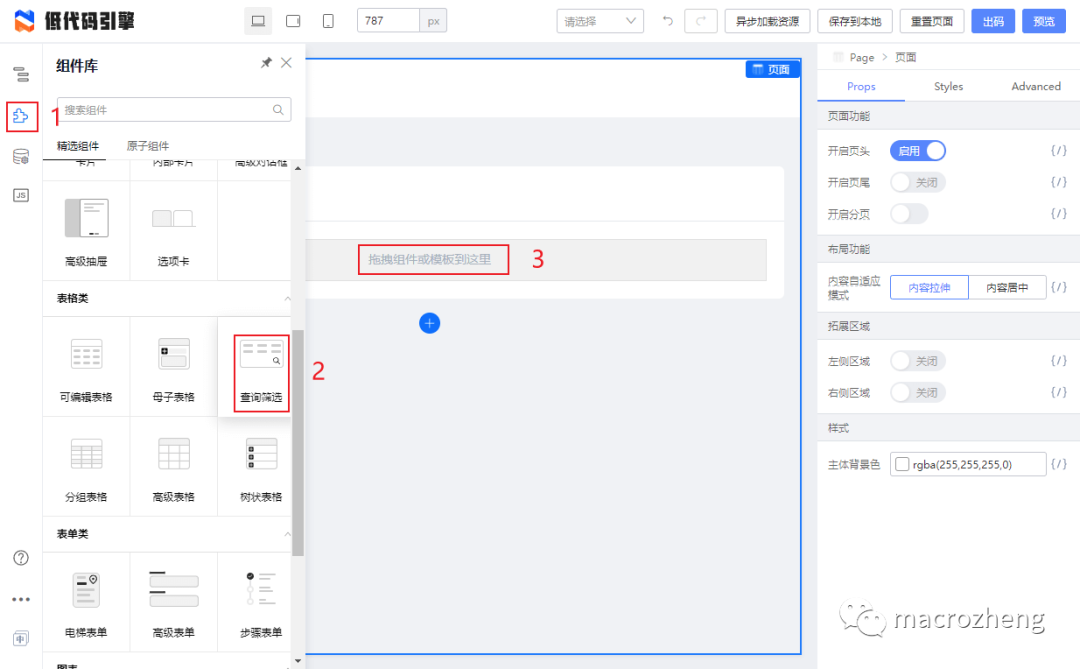The height and width of the screenshot is (669, 1080).
Task: Open 右侧区域 {/} expander
Action: [1059, 392]
